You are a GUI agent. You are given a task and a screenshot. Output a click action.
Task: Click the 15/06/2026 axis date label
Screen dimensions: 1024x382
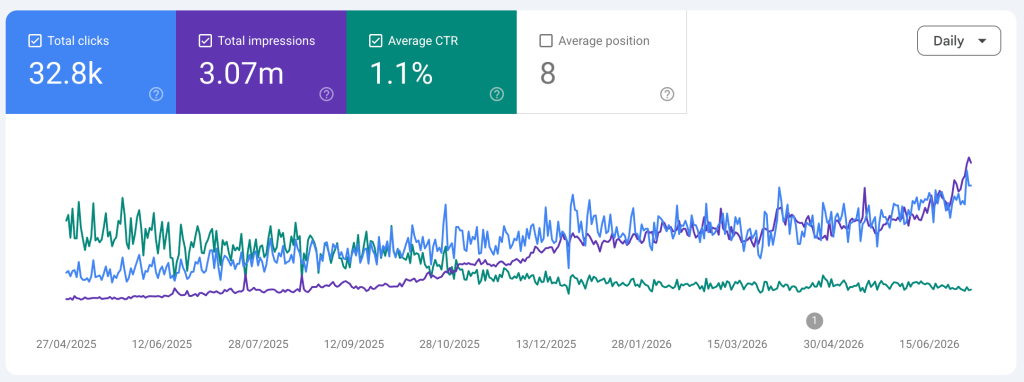click(929, 344)
